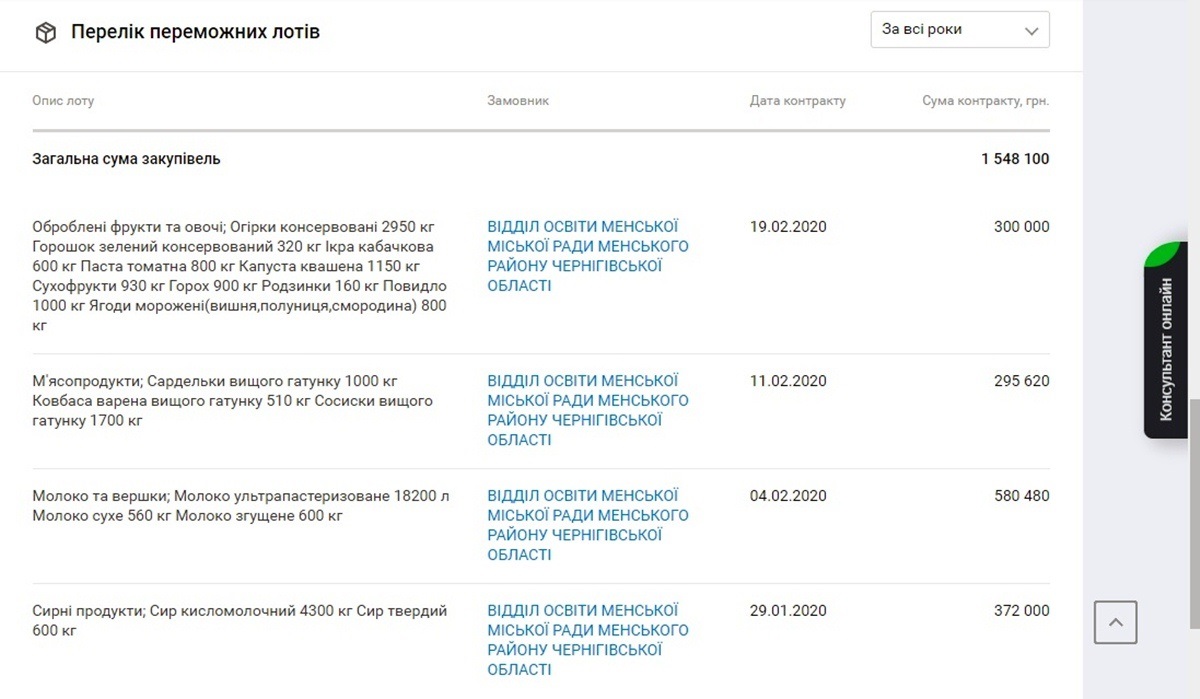Select the date 11.02.2020
Image resolution: width=1200 pixels, height=699 pixels.
tap(788, 381)
